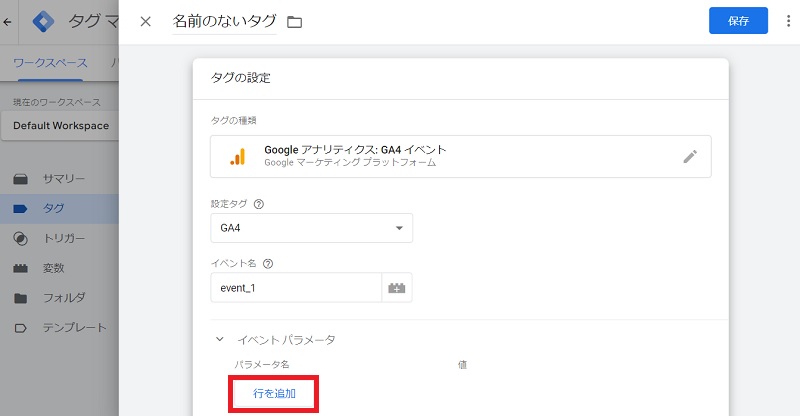
Task: Close the tag editor with the X icon
Action: 145,21
